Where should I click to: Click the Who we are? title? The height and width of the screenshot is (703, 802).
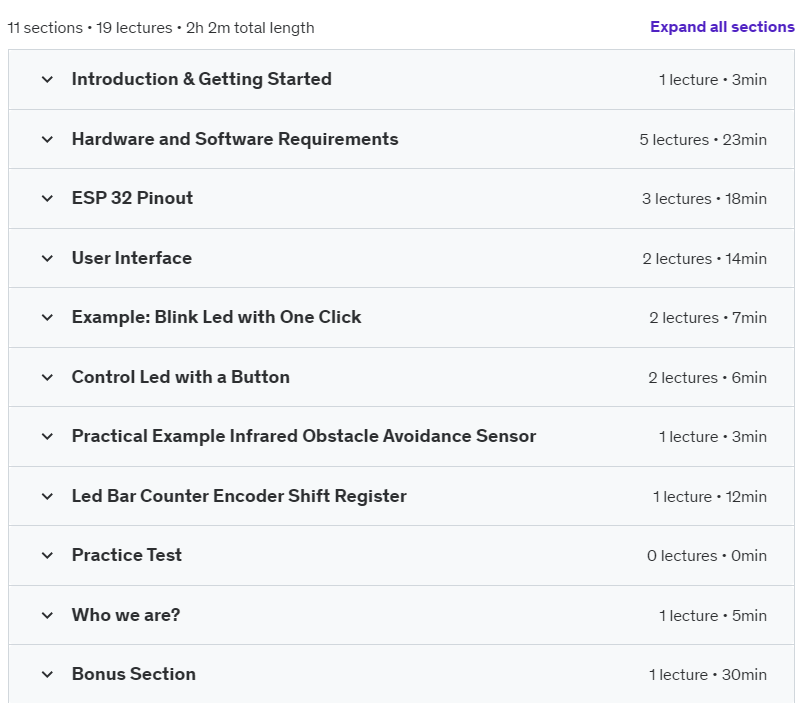tap(126, 614)
